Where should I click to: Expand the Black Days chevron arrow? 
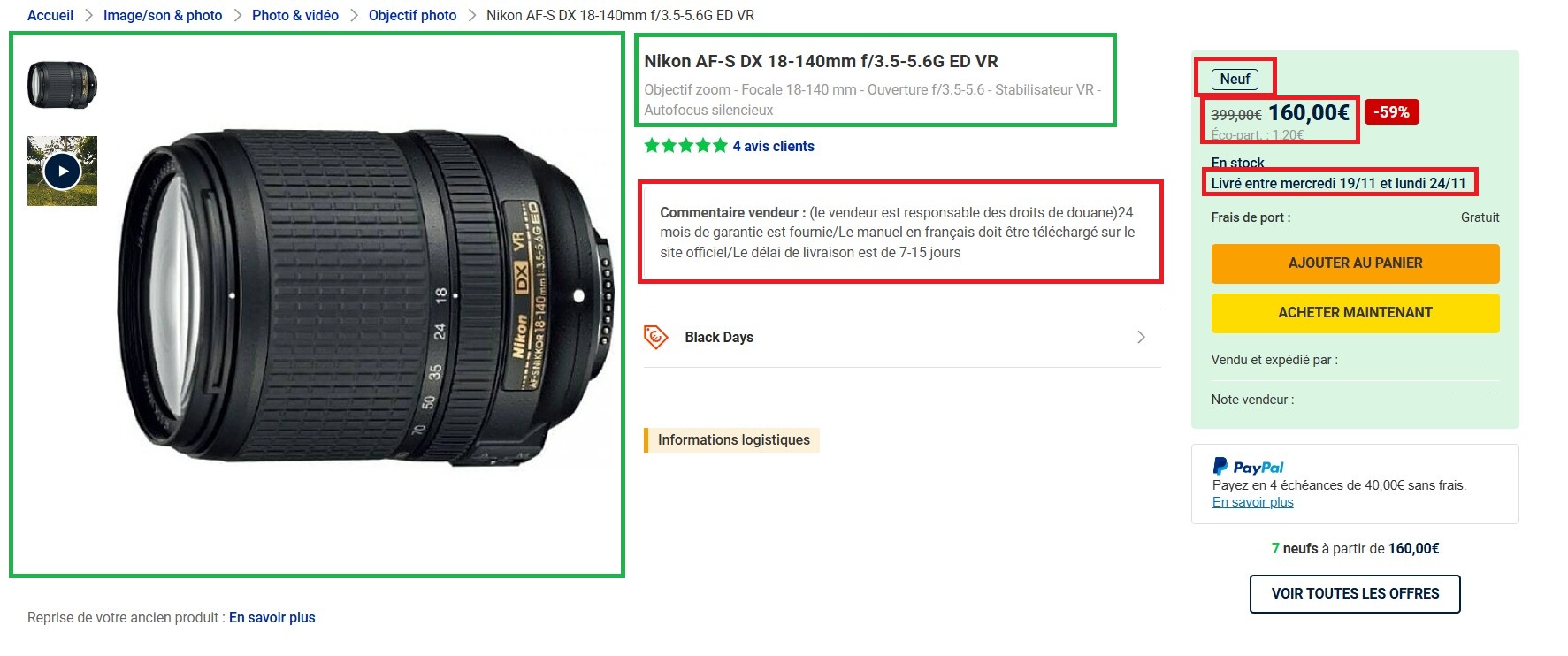coord(1141,337)
